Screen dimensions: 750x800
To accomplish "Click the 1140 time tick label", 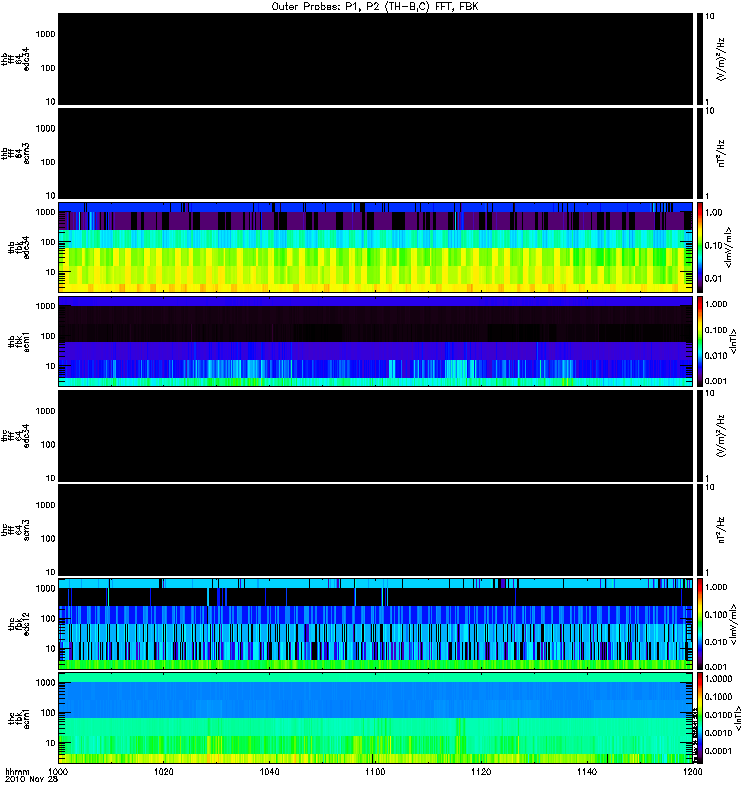I will point(587,771).
